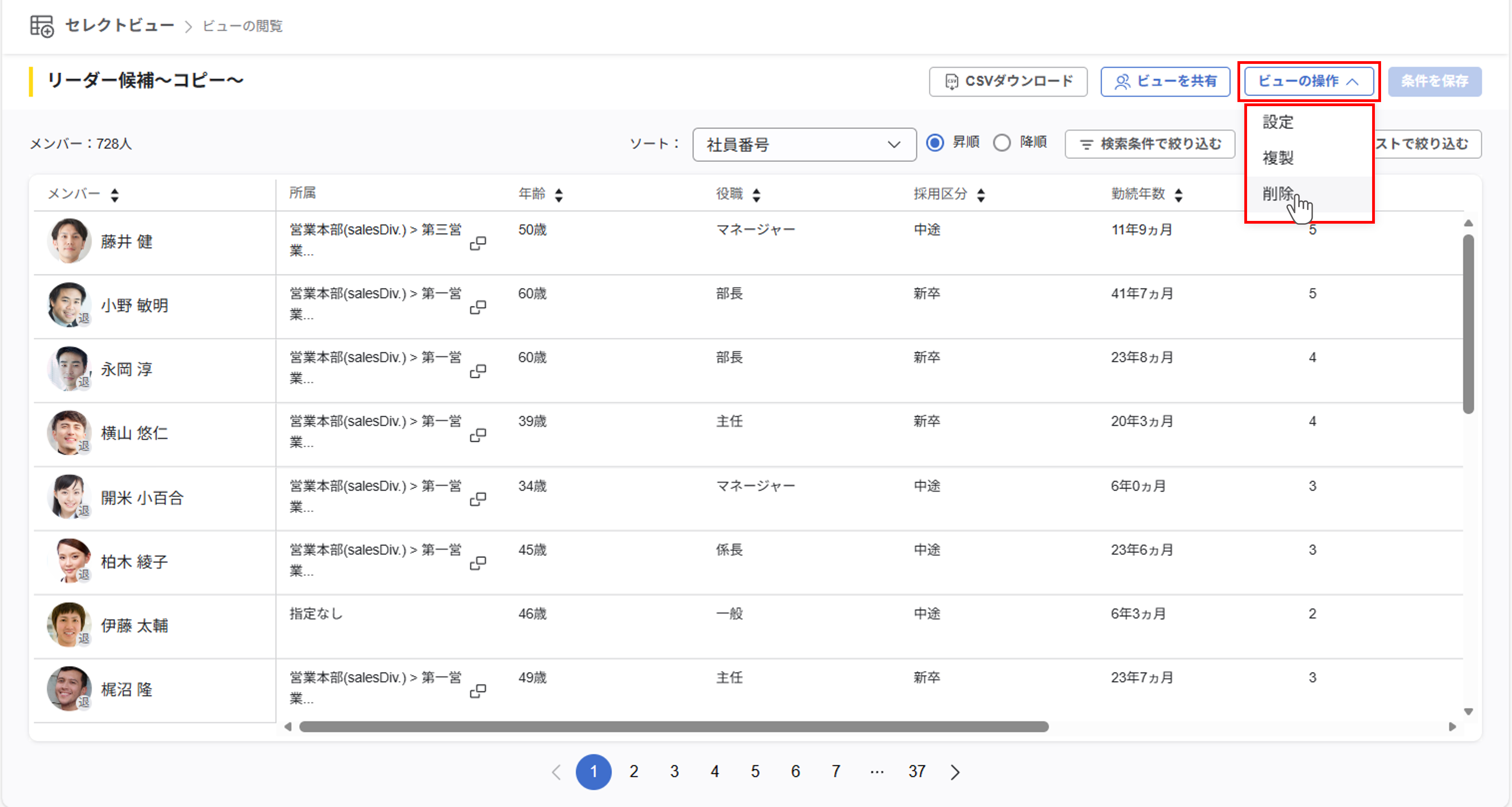This screenshot has height=807, width=1512.
Task: Click the CSVダウンロード button
Action: (x=1008, y=81)
